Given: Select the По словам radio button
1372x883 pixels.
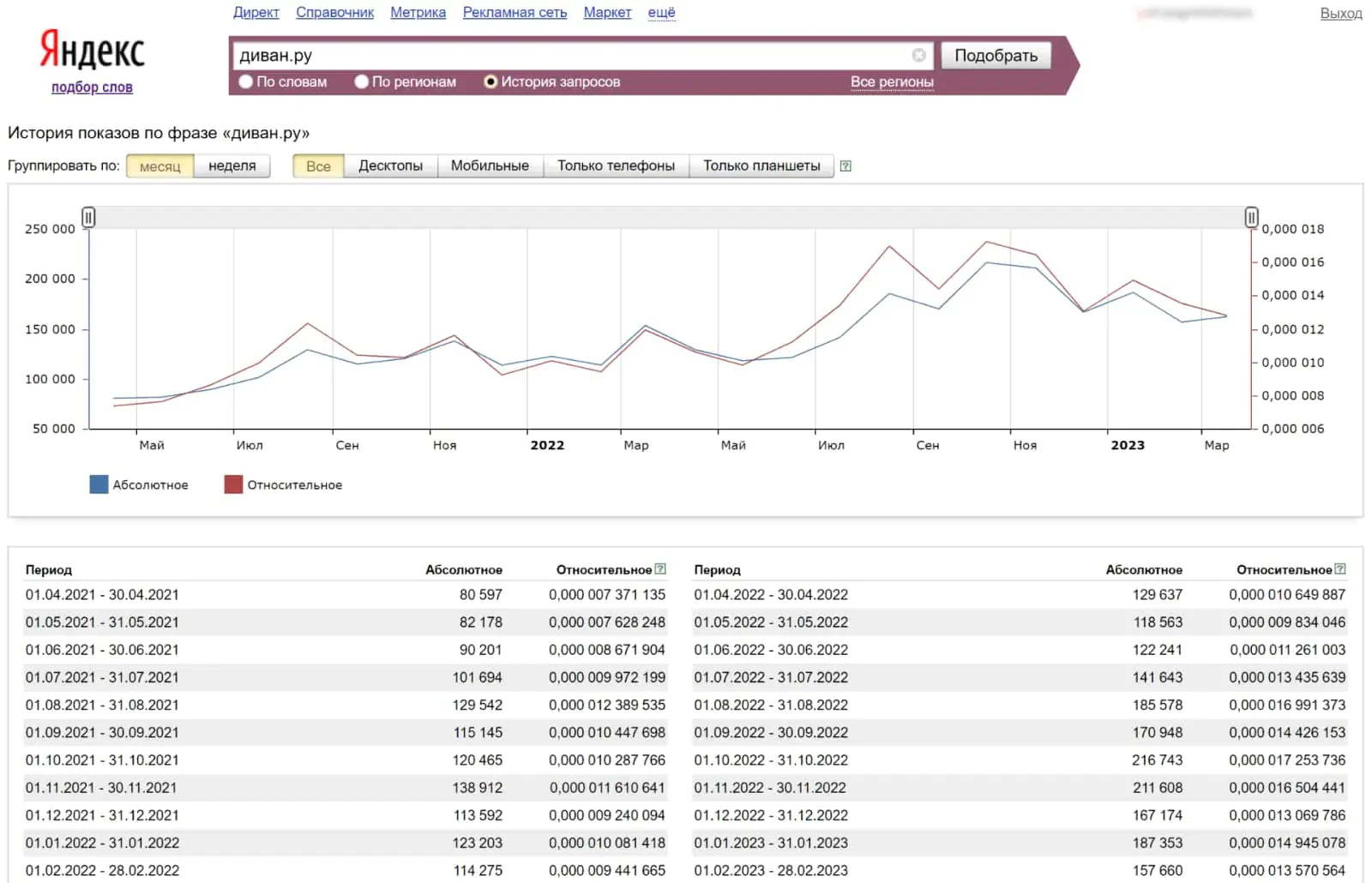Looking at the screenshot, I should (246, 82).
